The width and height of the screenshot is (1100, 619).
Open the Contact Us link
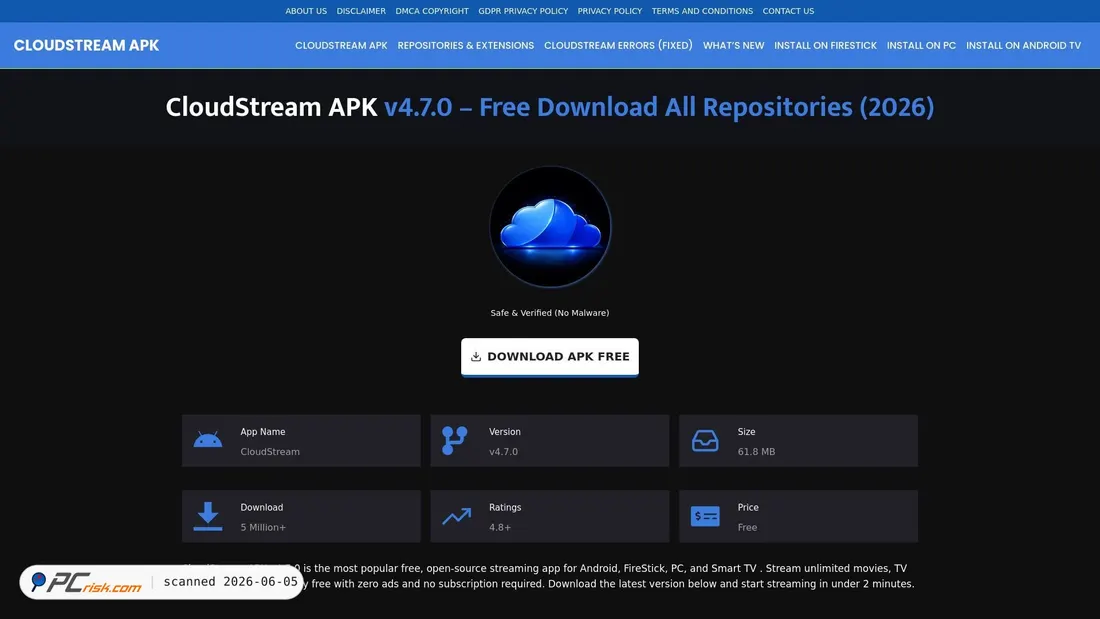(x=789, y=11)
